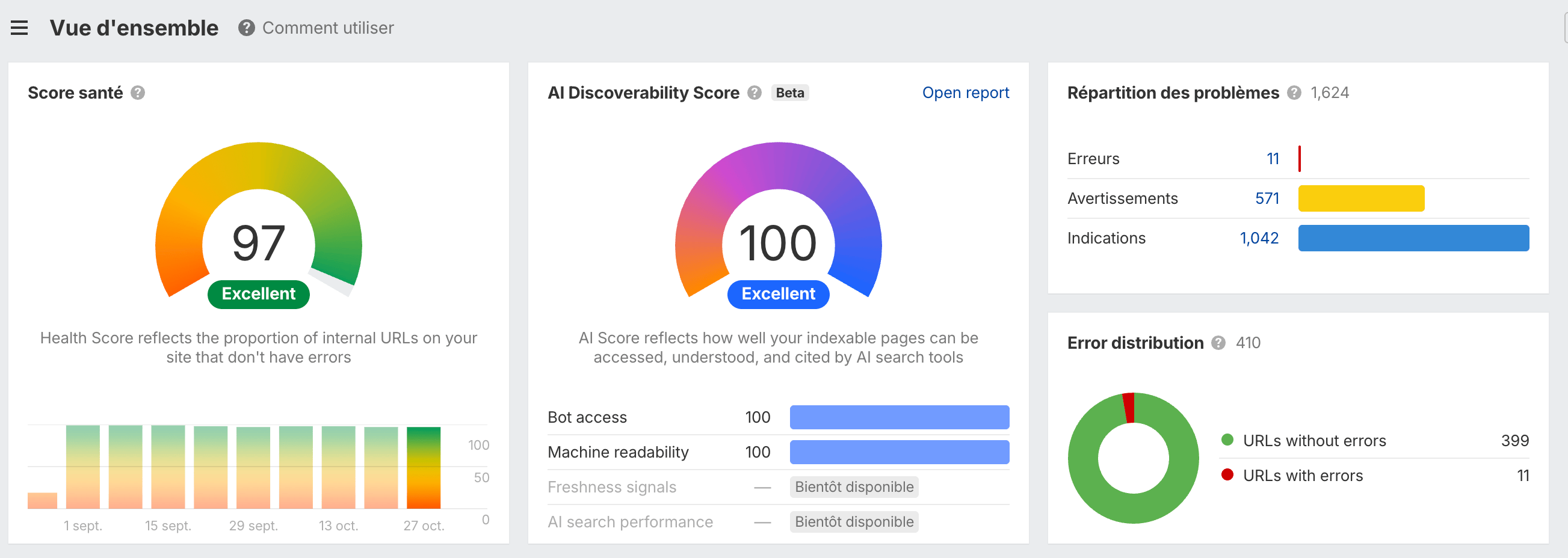Click the Freshness signals Bientôt disponible badge

pos(854,487)
